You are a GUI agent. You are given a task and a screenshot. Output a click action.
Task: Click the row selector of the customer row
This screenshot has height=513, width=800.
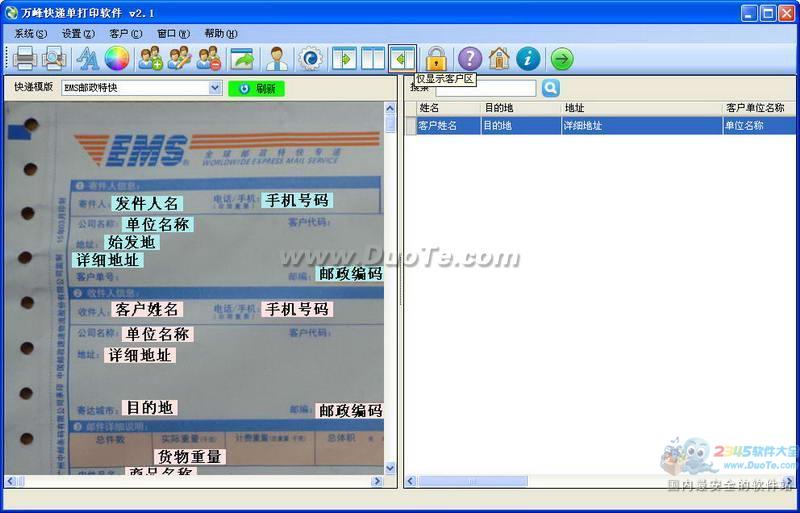pos(411,126)
